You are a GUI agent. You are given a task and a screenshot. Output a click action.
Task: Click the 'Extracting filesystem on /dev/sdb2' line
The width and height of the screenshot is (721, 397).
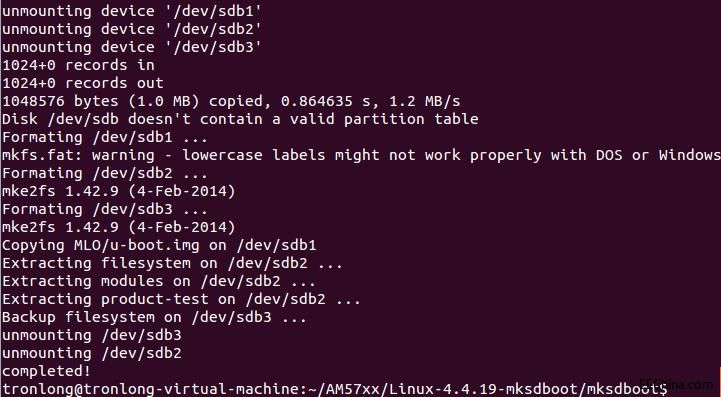click(x=172, y=263)
